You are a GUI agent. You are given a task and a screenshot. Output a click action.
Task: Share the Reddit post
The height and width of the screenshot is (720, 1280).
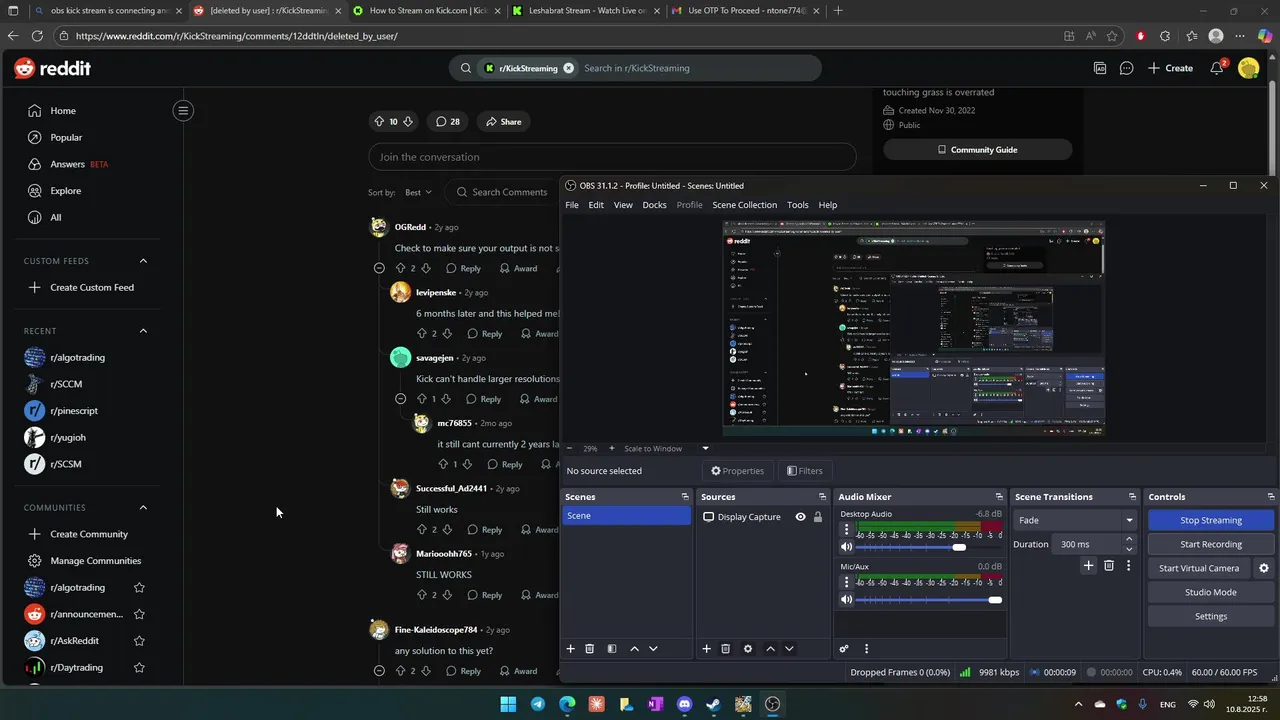(x=503, y=121)
